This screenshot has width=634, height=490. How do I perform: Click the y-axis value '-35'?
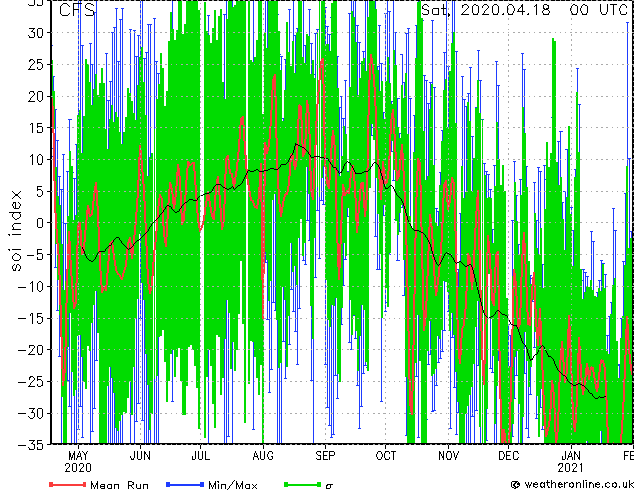(31, 445)
